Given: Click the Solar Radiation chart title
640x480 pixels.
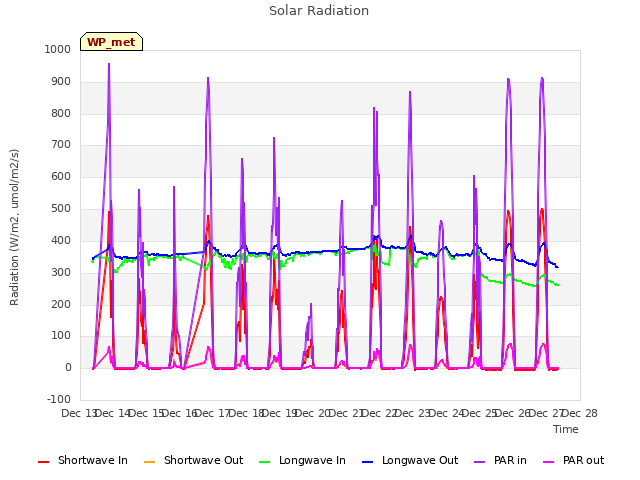Looking at the screenshot, I should point(319,11).
